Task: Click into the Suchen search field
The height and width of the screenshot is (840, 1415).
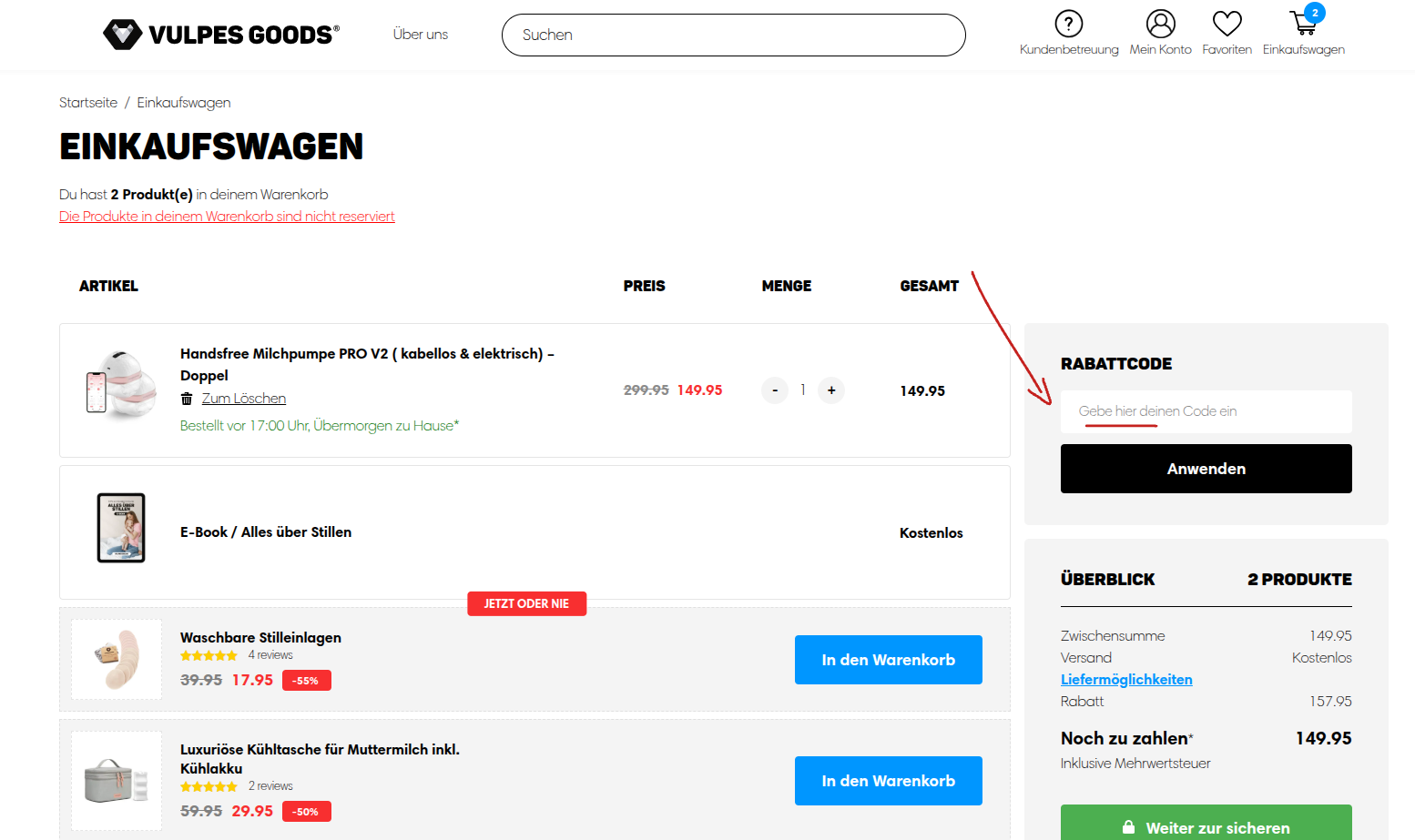Action: pyautogui.click(x=733, y=35)
